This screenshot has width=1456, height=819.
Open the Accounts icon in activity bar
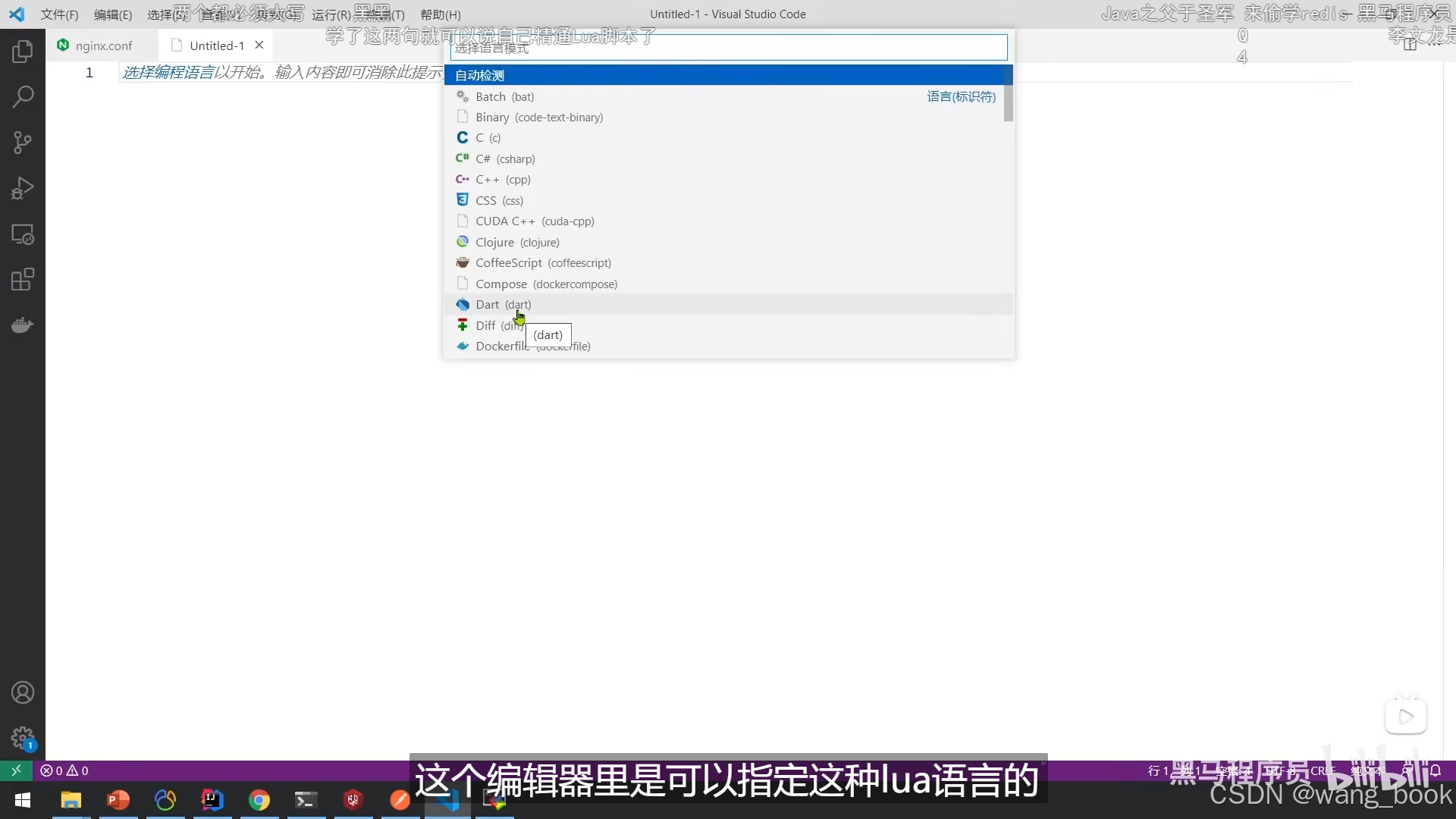23,692
